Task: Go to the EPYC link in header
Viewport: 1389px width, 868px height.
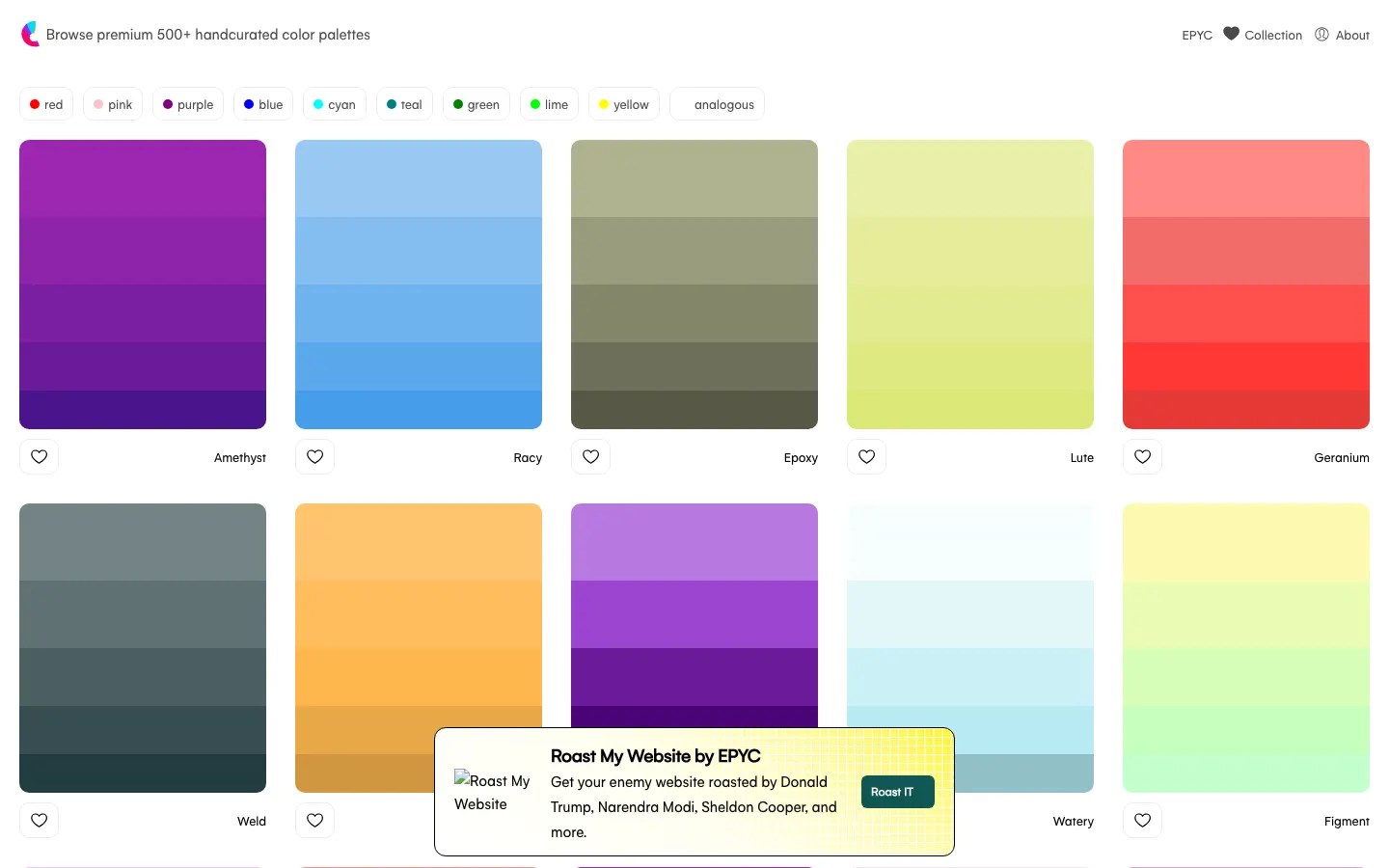Action: click(x=1197, y=35)
